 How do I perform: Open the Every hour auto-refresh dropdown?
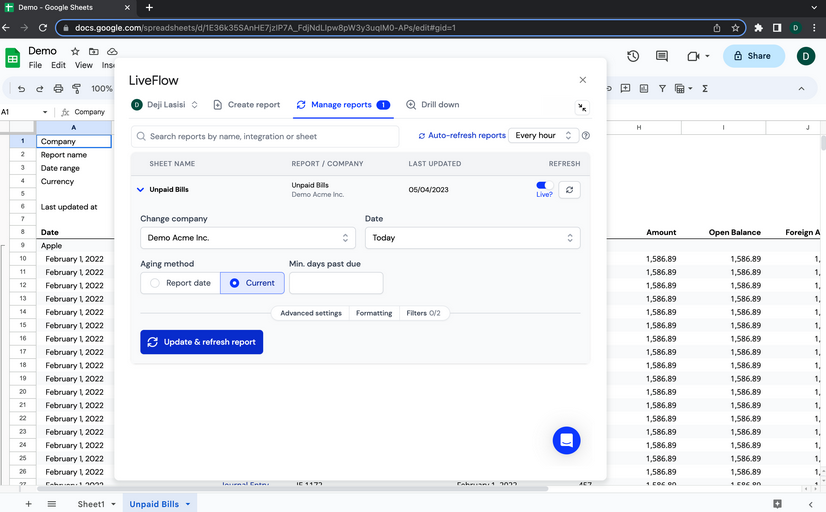point(543,135)
